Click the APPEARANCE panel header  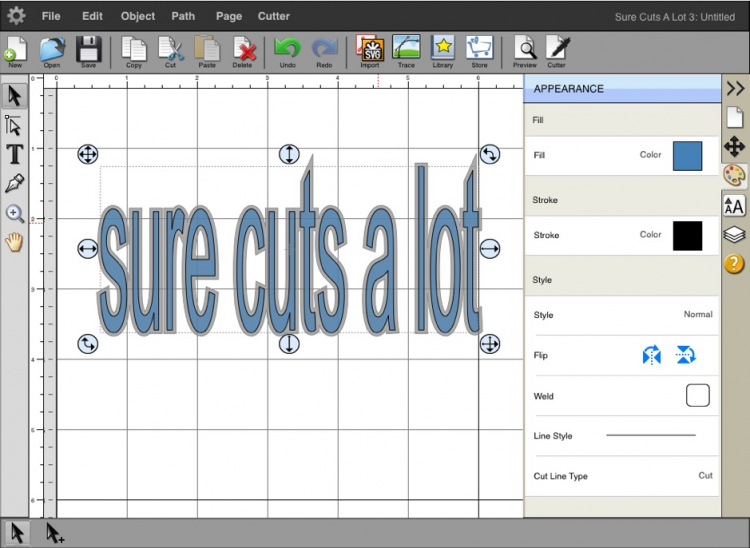(x=622, y=88)
